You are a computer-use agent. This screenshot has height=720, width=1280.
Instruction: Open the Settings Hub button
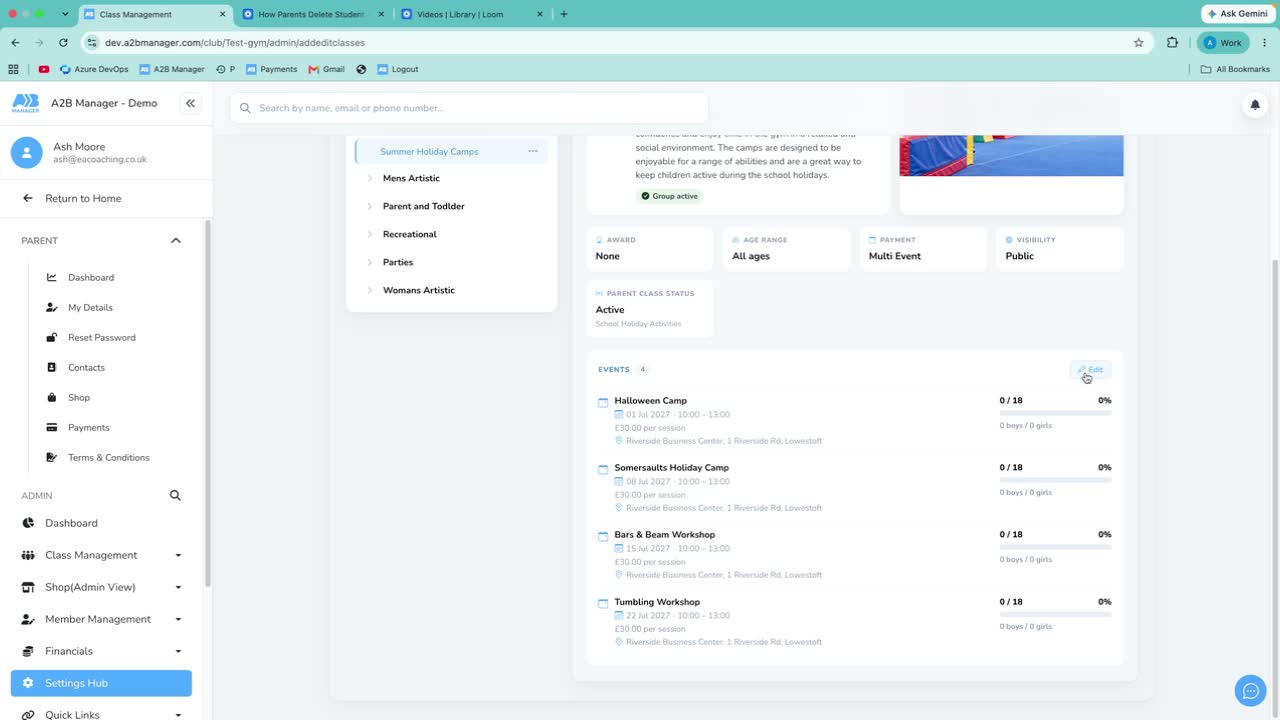click(x=101, y=683)
